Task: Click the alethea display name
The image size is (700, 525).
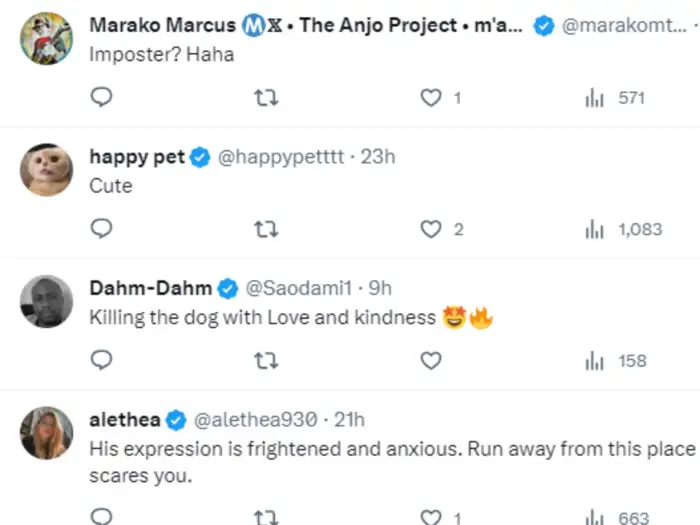Action: pyautogui.click(x=123, y=419)
